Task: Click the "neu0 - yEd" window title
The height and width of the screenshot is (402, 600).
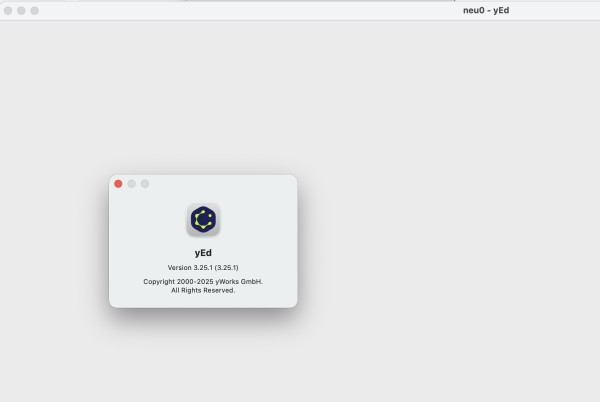Action: 488,9
